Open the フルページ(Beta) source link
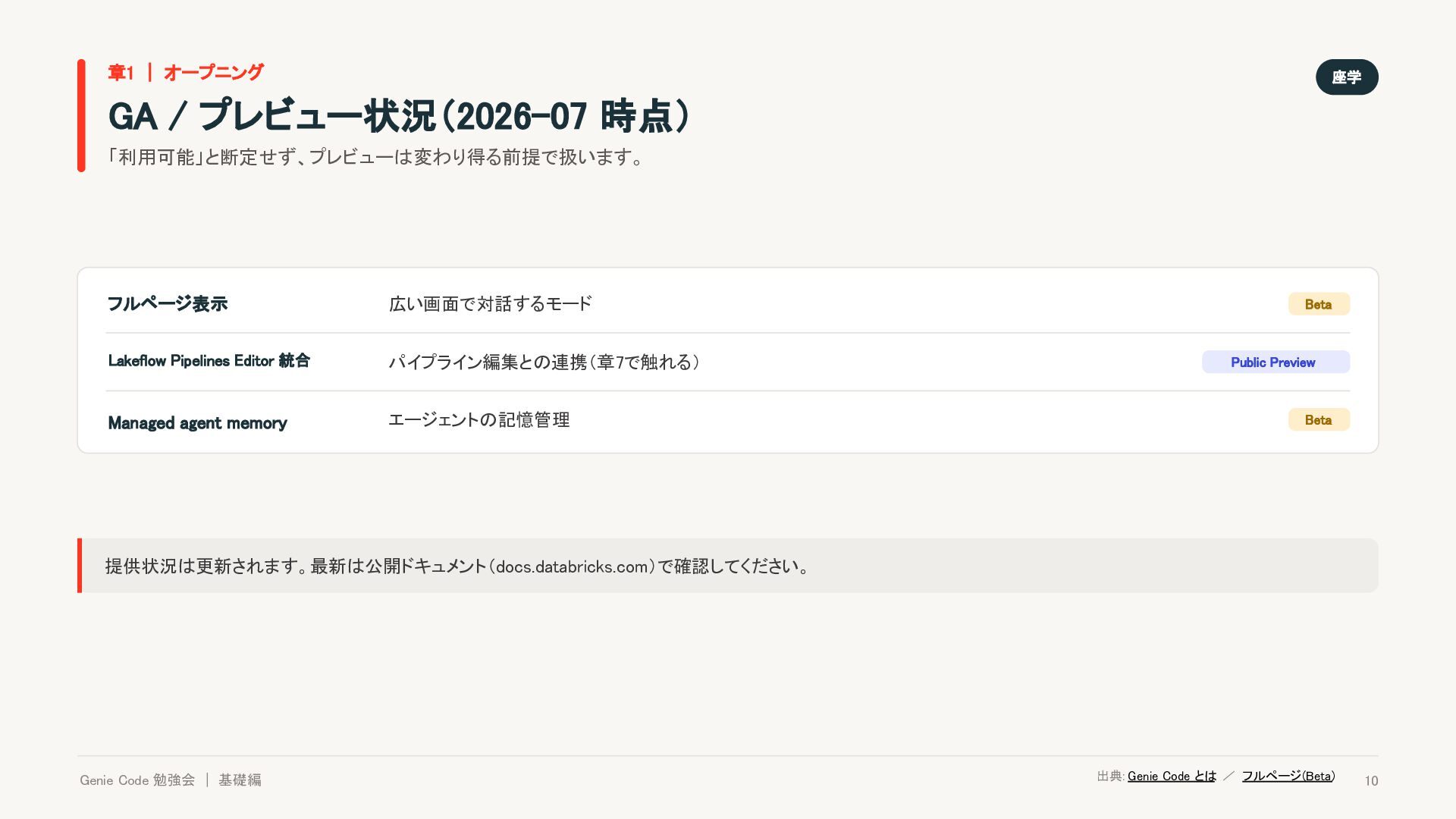This screenshot has width=1456, height=819. click(x=1288, y=776)
